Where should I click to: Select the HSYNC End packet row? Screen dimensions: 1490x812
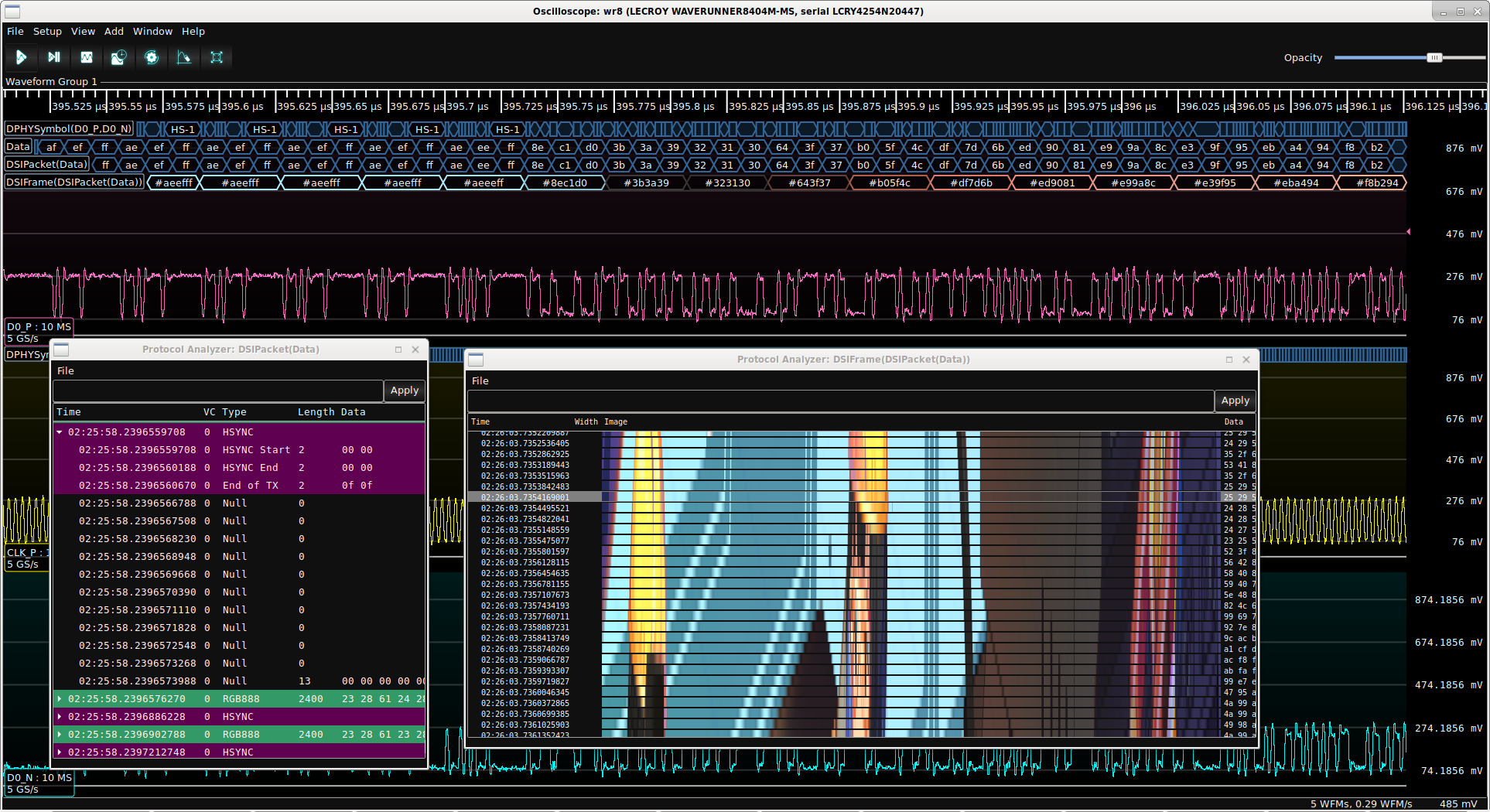[x=239, y=468]
